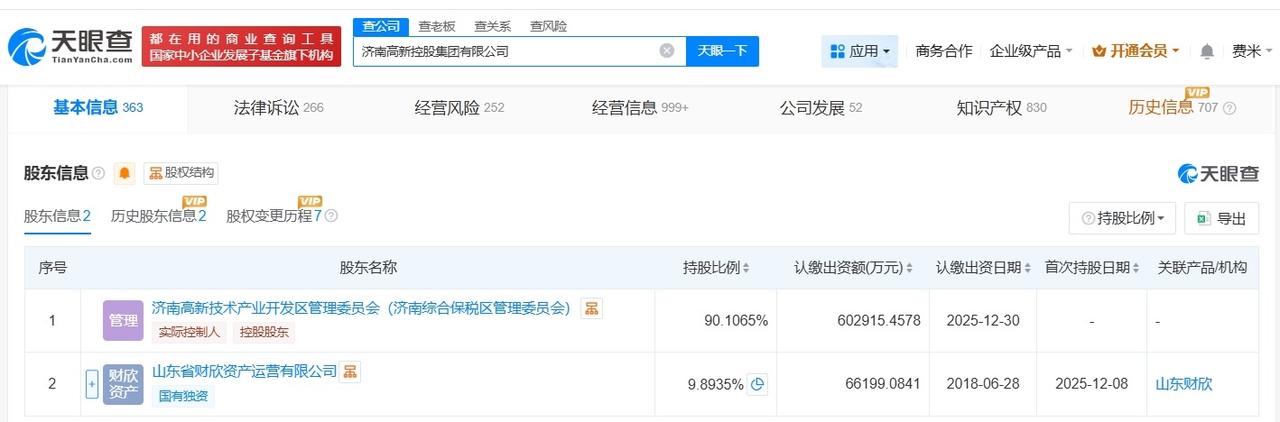Viewport: 1280px width, 422px height.
Task: Open the 公司发展 52 tab
Action: pos(820,107)
